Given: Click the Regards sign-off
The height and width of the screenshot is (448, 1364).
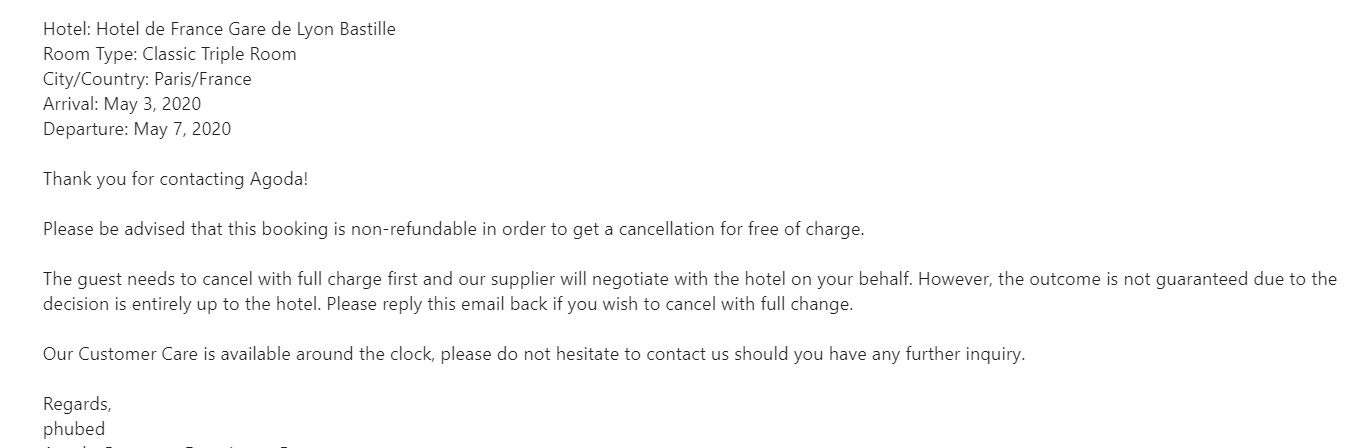Looking at the screenshot, I should point(77,404).
